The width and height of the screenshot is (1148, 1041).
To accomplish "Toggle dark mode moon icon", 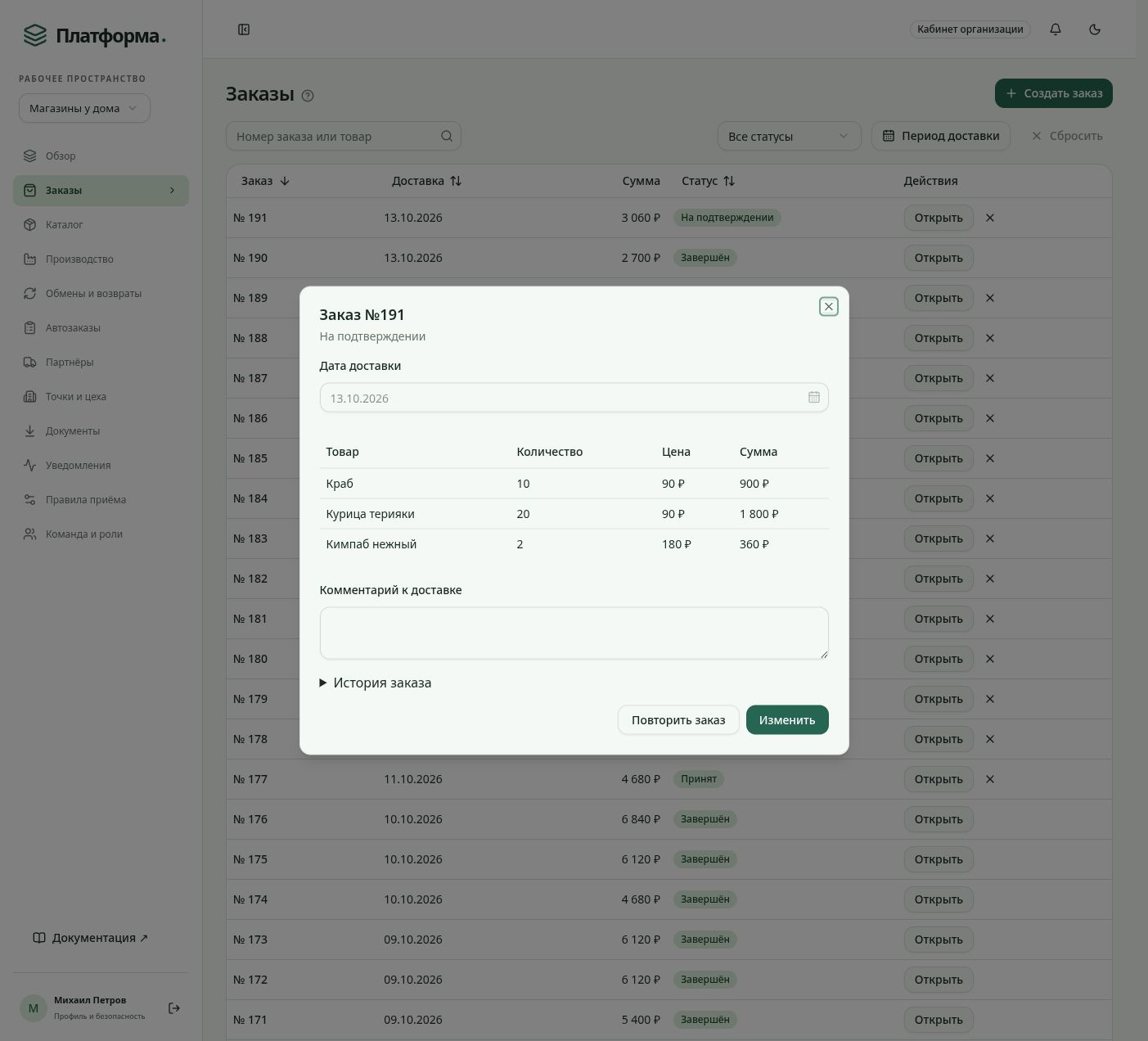I will tap(1095, 29).
